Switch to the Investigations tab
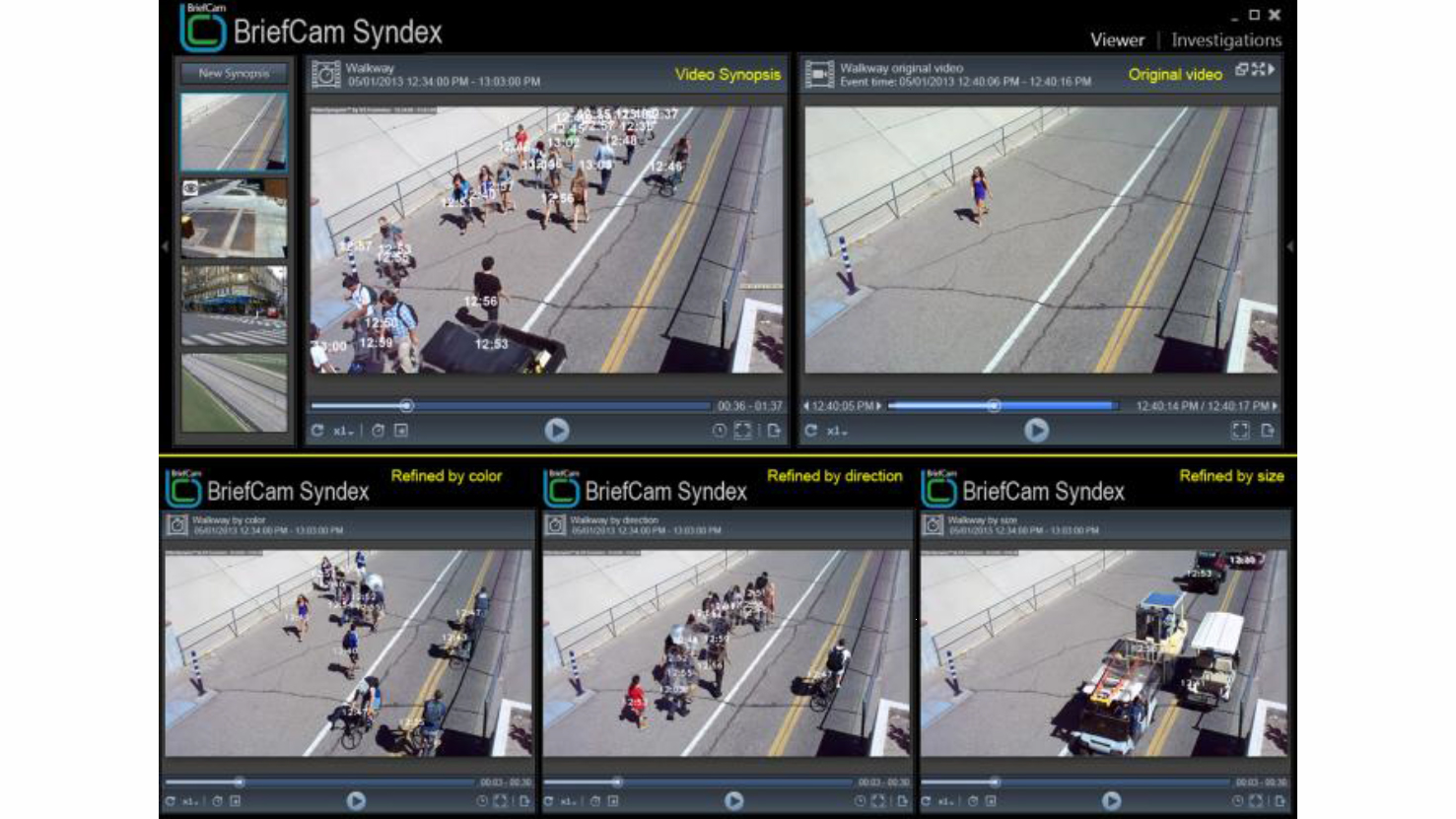This screenshot has height=819, width=1456. [1225, 40]
